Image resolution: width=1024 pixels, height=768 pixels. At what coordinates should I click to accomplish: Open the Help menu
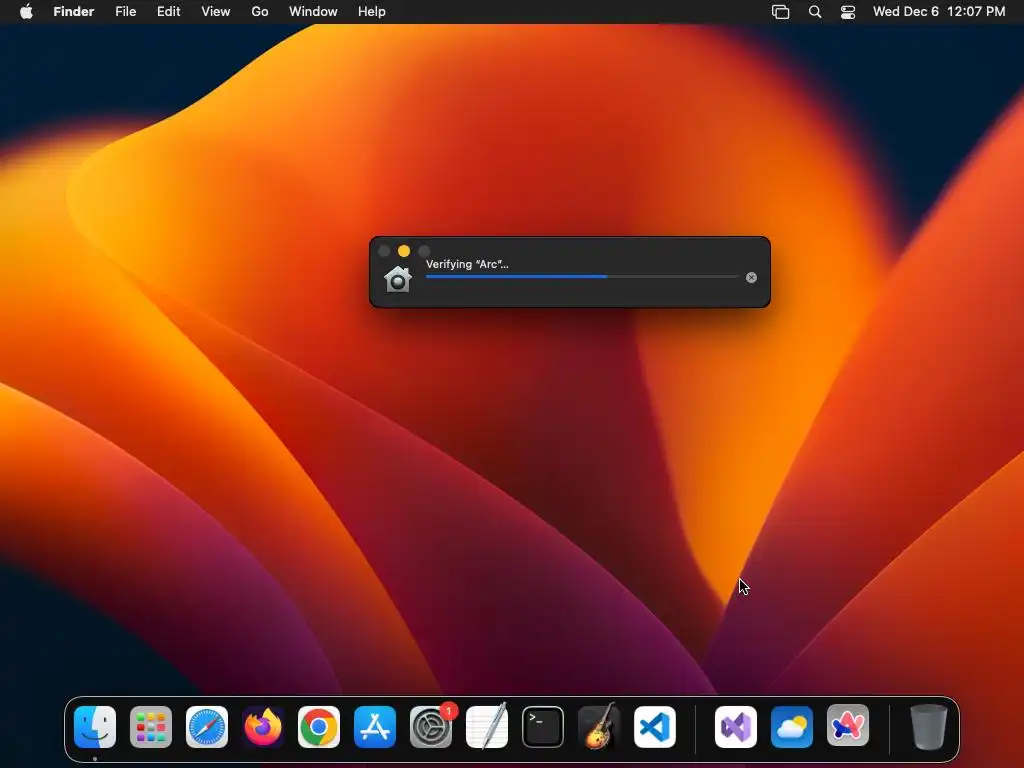372,12
